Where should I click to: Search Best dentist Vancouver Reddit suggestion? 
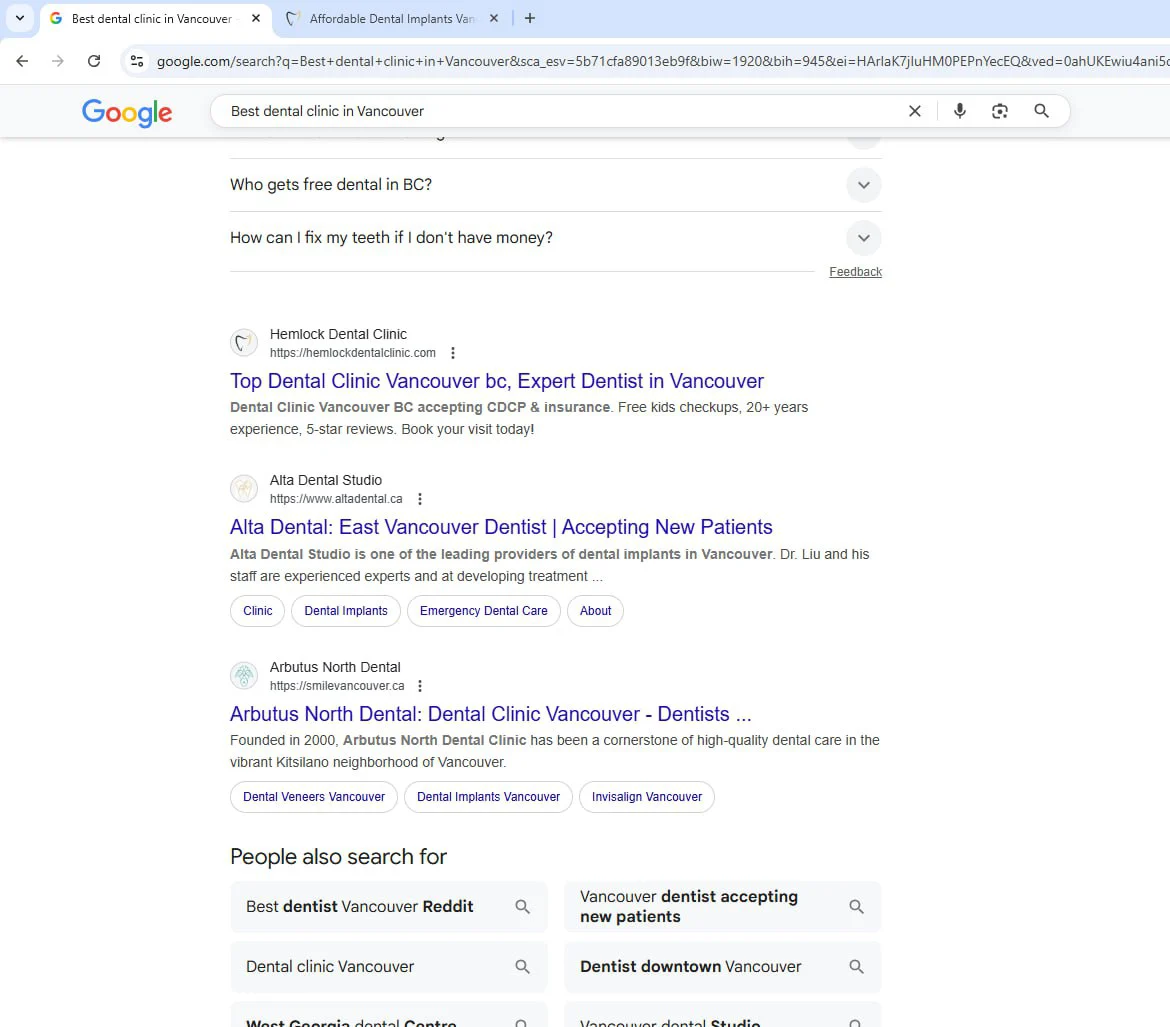[389, 907]
